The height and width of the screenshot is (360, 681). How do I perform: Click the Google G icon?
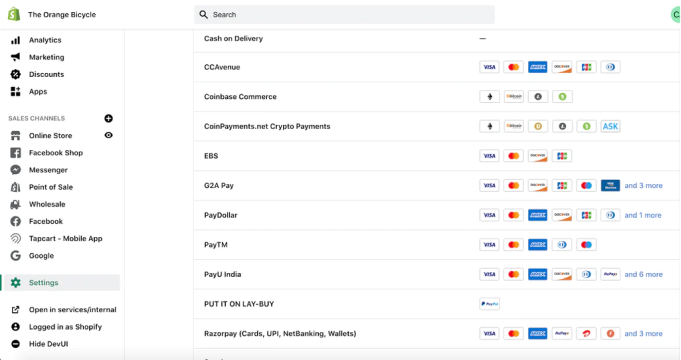tap(16, 256)
